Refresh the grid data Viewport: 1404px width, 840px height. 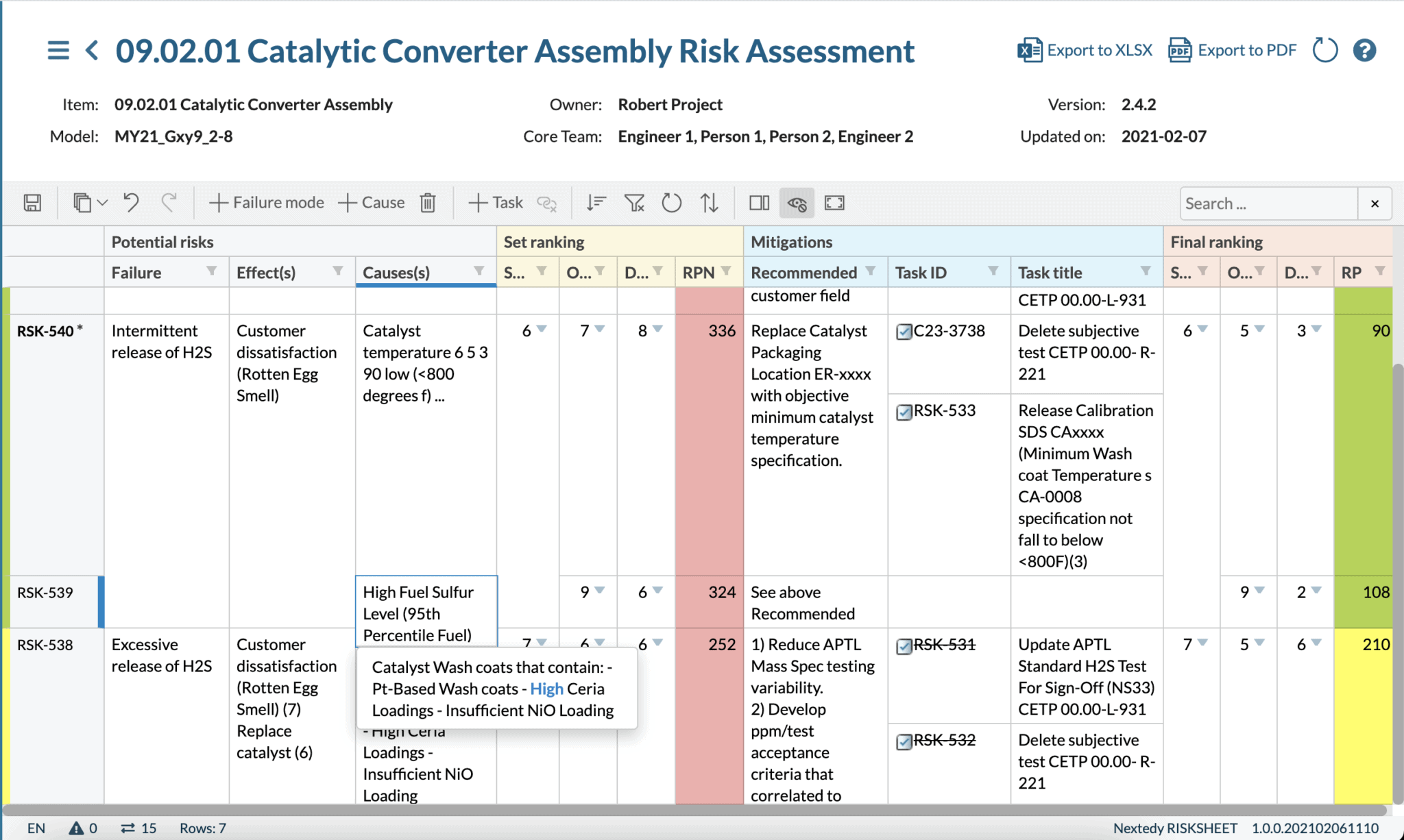[672, 202]
